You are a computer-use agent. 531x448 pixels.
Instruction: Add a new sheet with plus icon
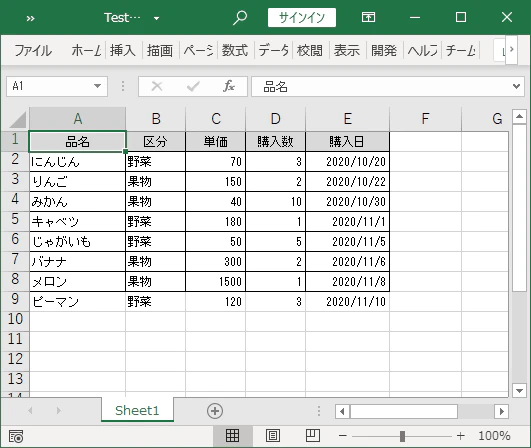pyautogui.click(x=215, y=411)
